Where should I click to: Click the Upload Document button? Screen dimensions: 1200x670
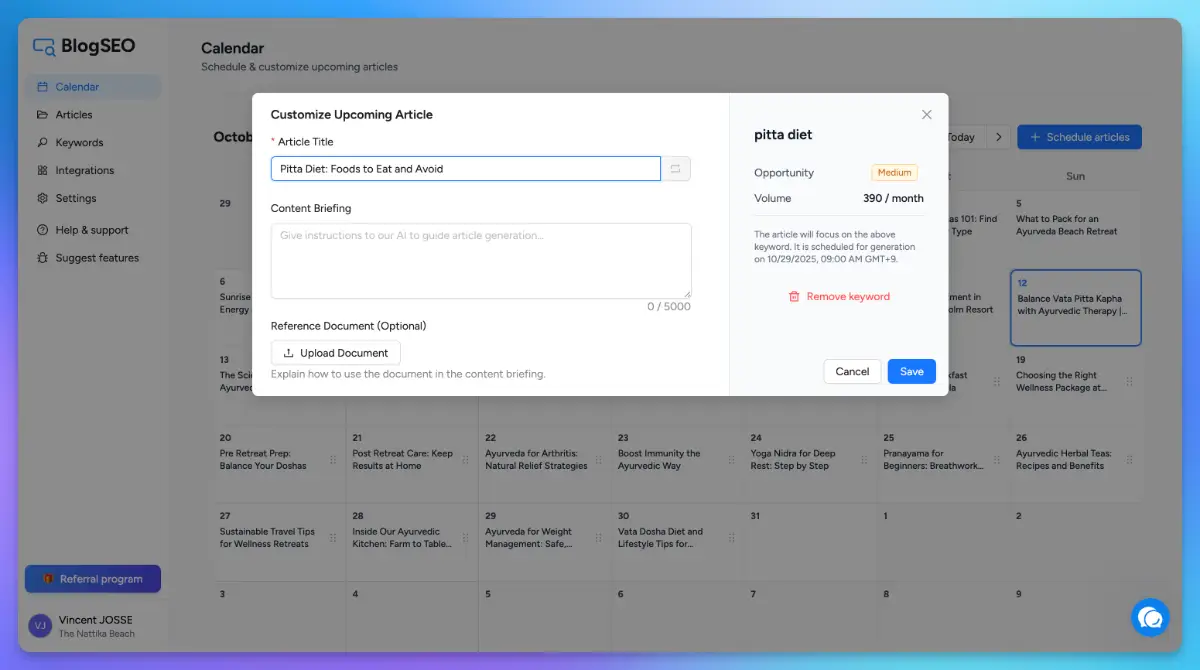[335, 353]
